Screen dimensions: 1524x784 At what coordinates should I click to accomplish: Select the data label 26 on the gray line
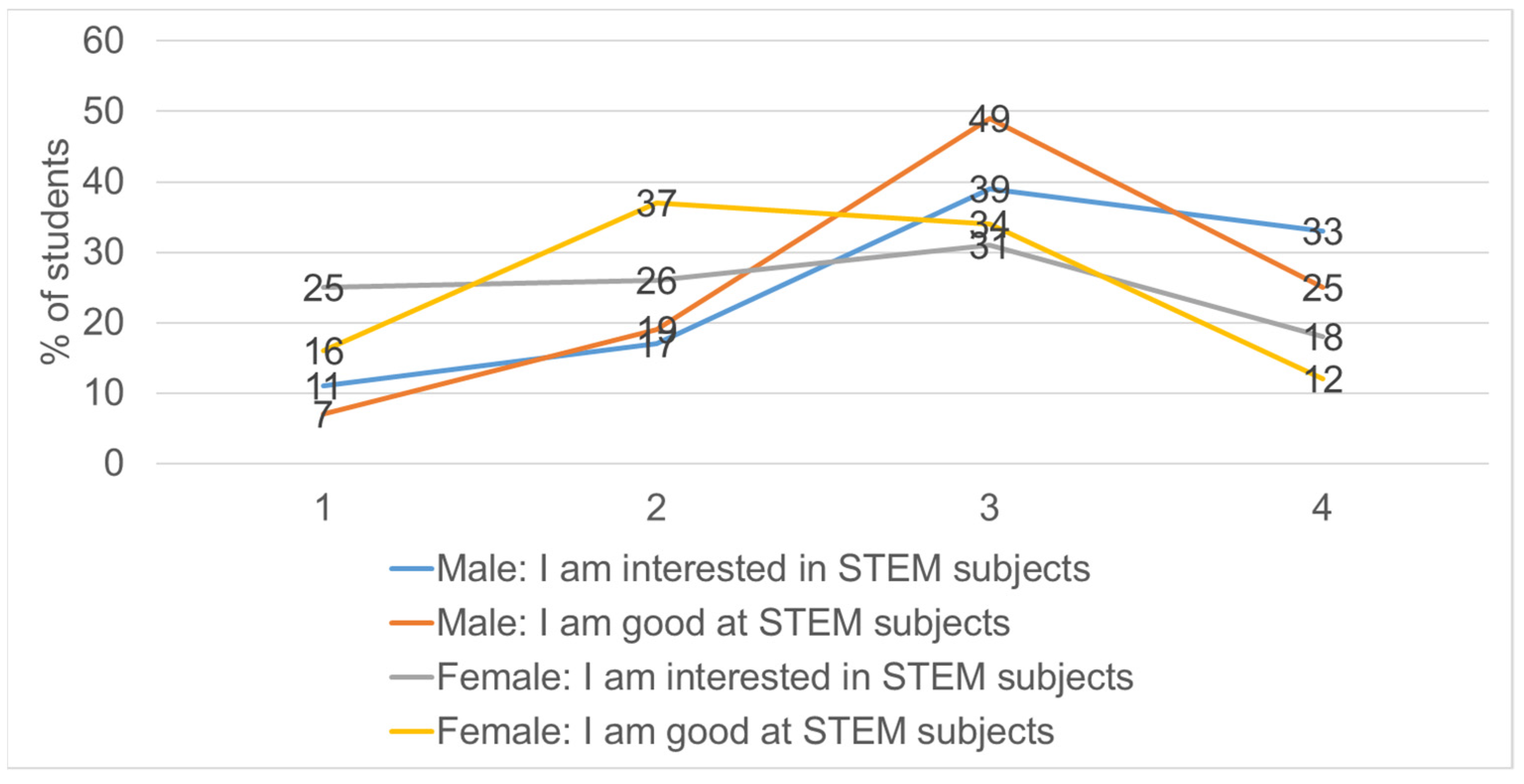(x=656, y=282)
